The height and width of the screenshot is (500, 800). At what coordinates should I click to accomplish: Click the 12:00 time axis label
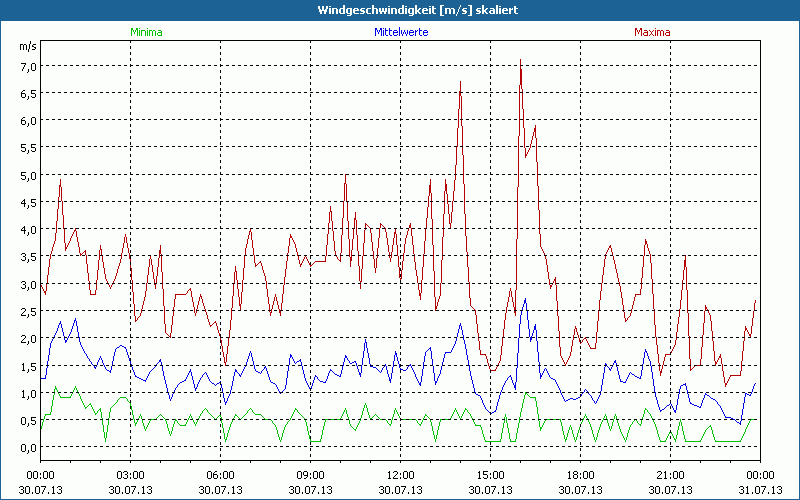coord(400,475)
